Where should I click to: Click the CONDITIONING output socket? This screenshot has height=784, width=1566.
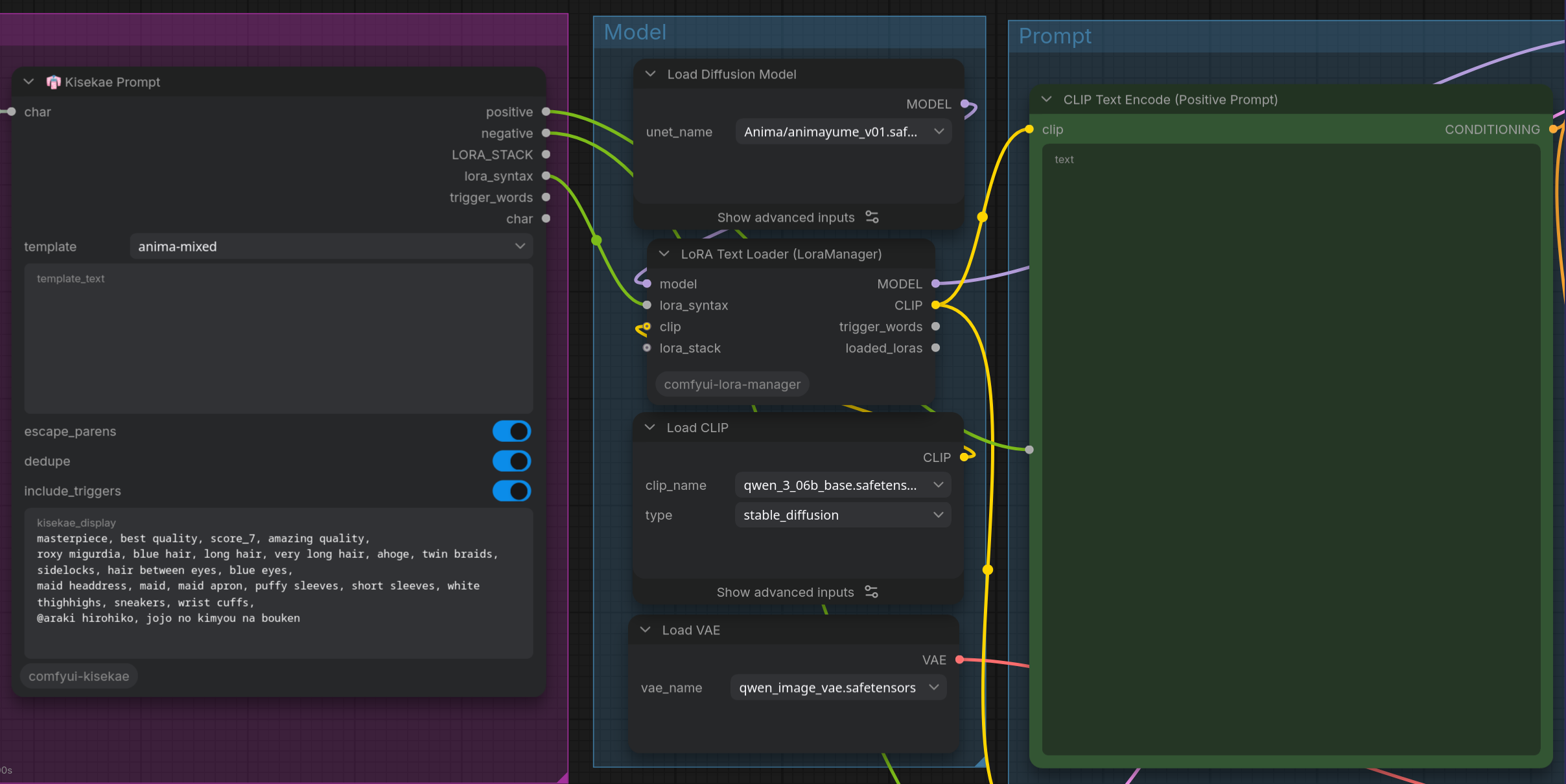(1553, 130)
